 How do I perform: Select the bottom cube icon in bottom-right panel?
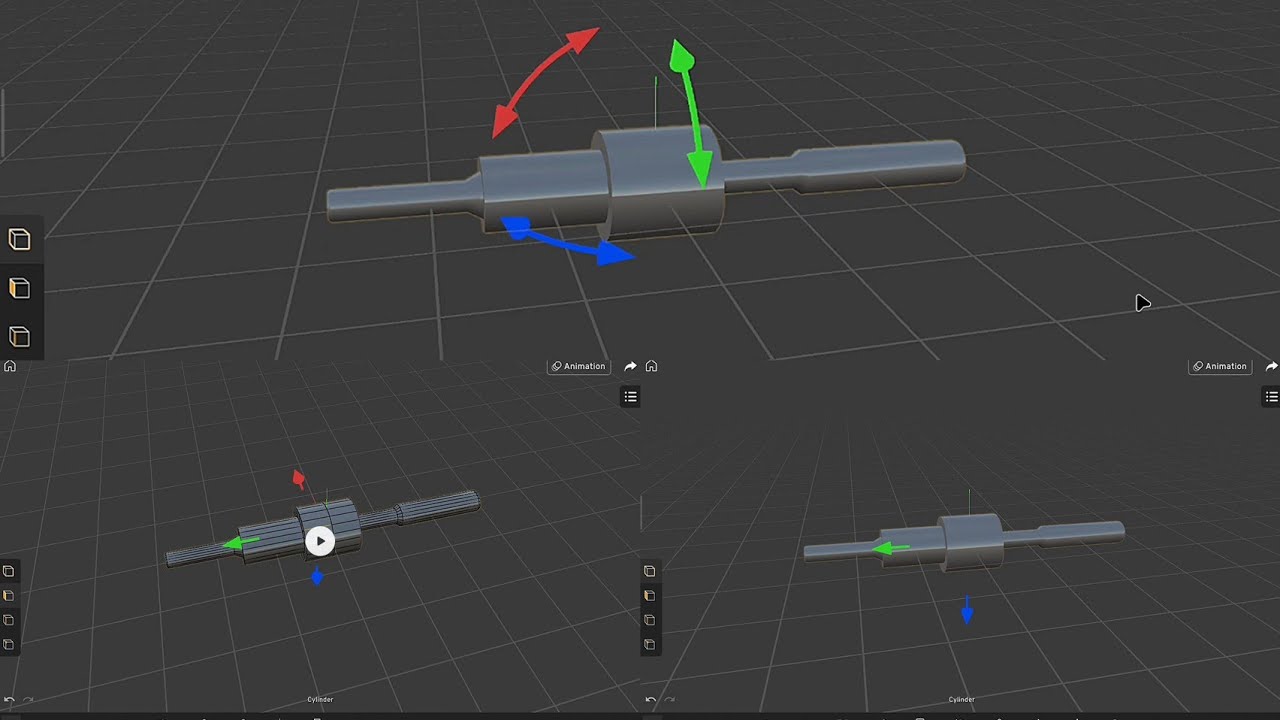pos(650,644)
